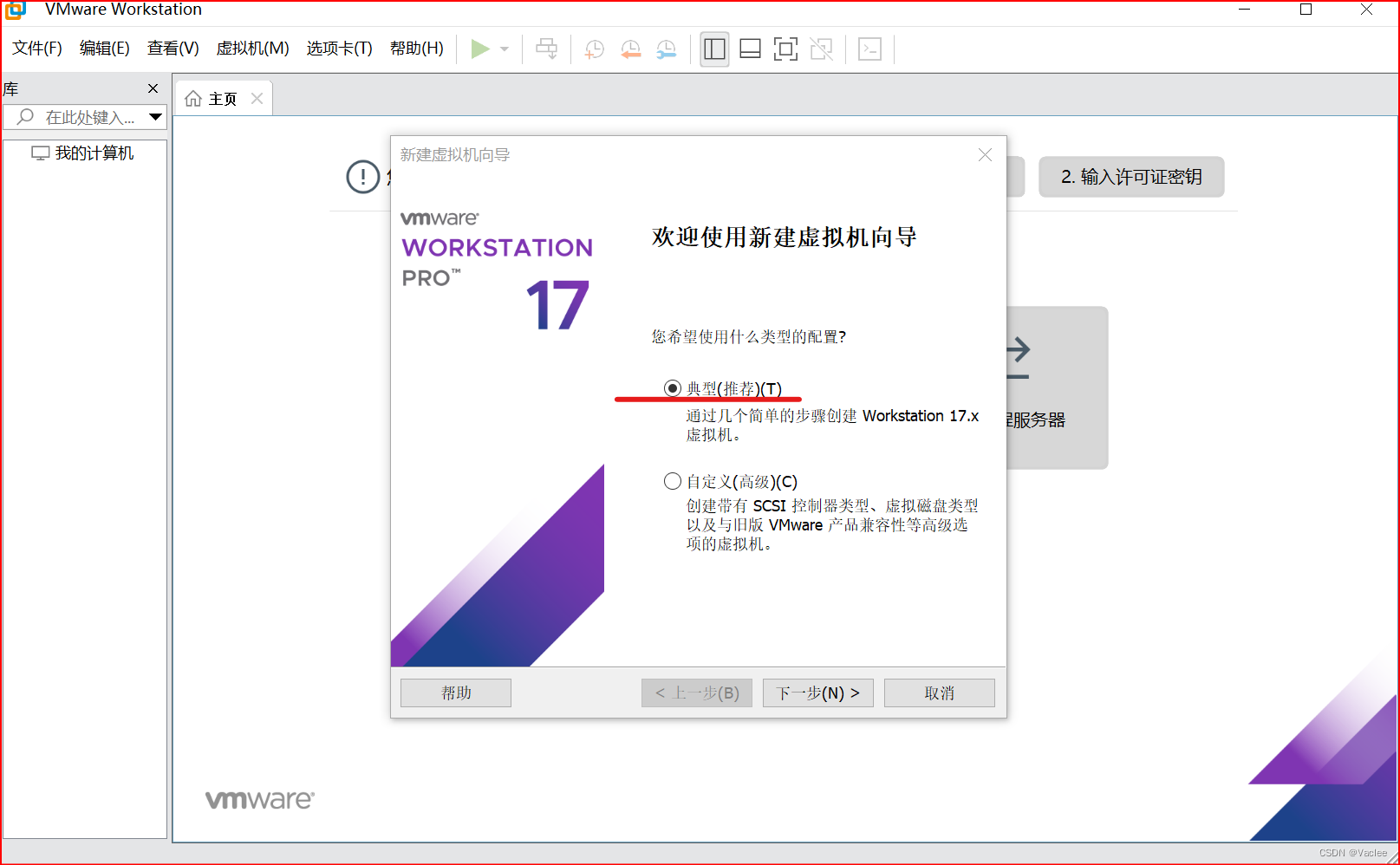Screen dimensions: 1400x865
Task: Click the revert to snapshot icon
Action: pyautogui.click(x=631, y=49)
